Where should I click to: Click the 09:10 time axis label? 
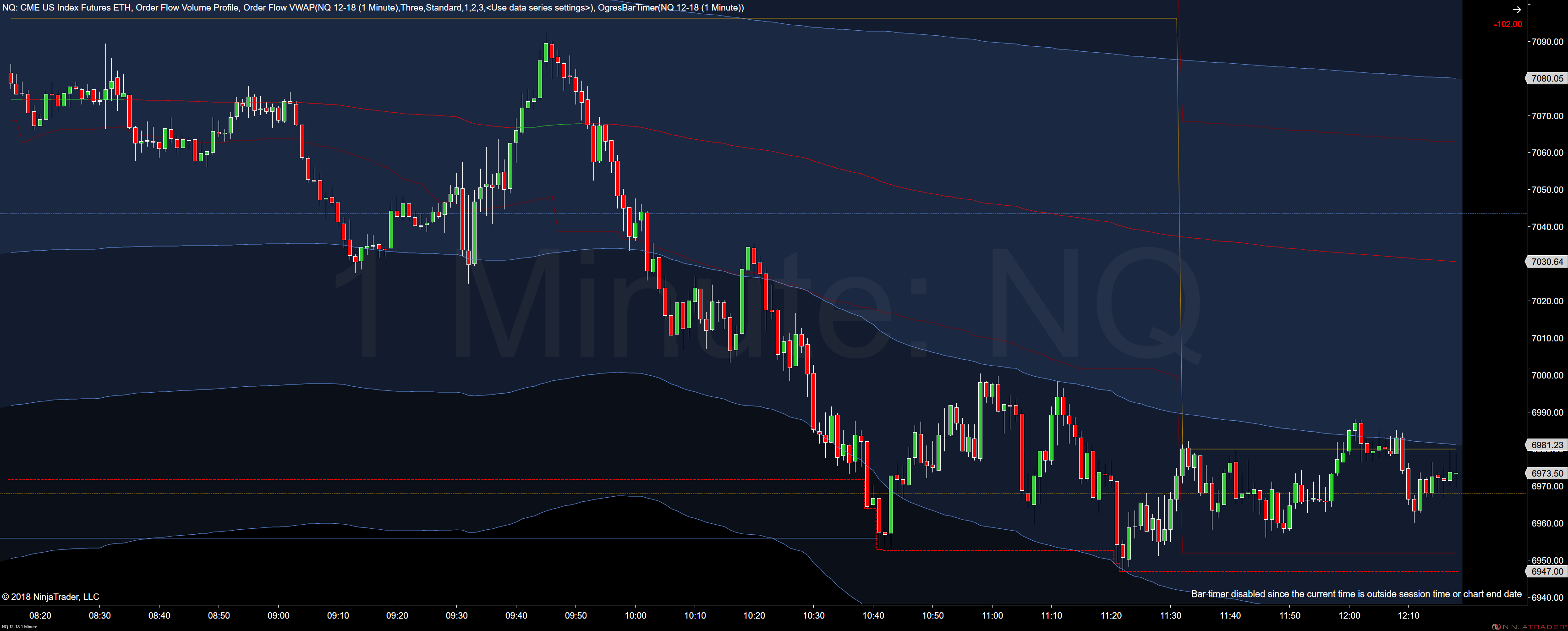pyautogui.click(x=338, y=615)
